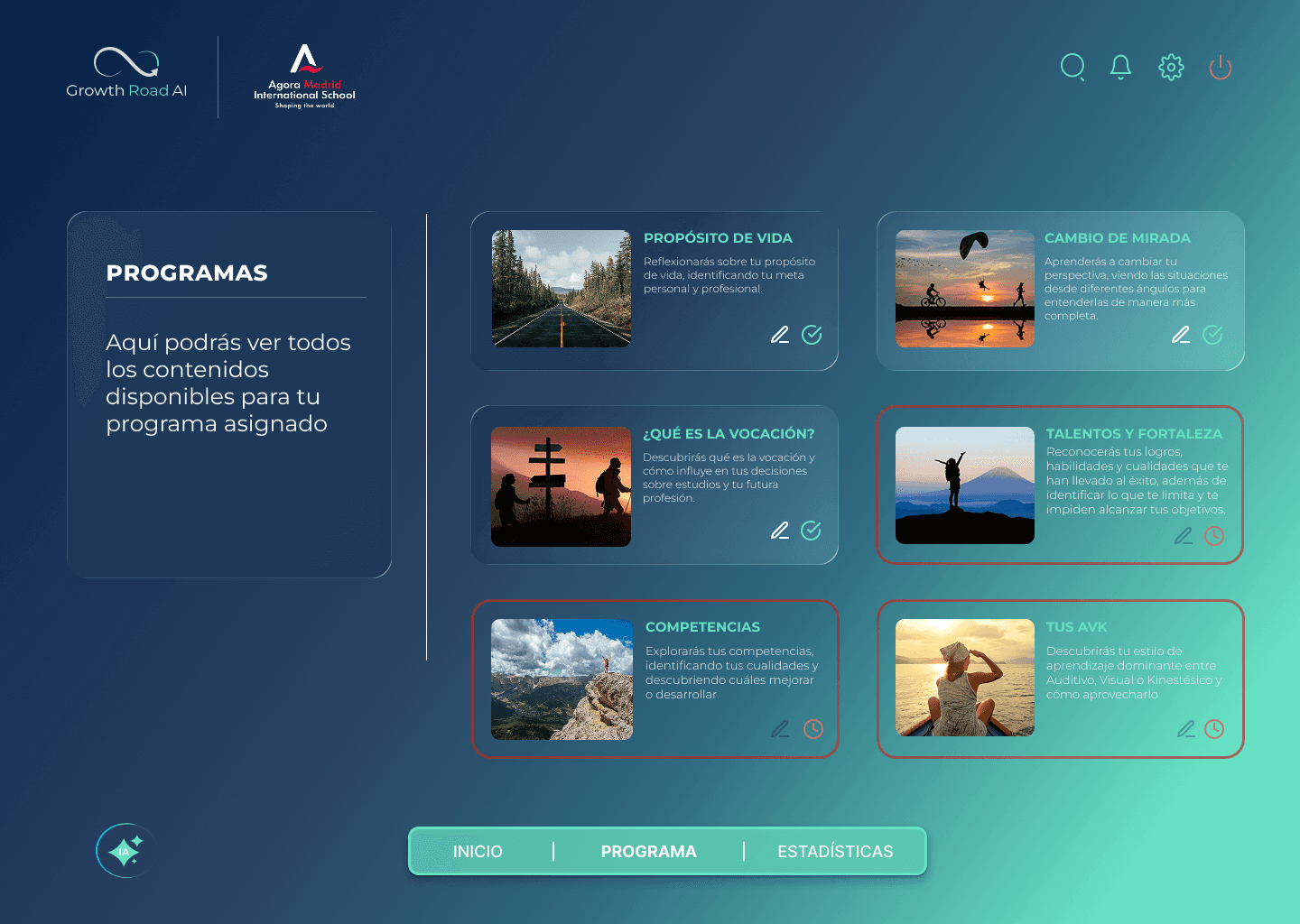Edit pencil icon on Tus AVK card
Screen dimensions: 1300x924
pyautogui.click(x=1186, y=729)
